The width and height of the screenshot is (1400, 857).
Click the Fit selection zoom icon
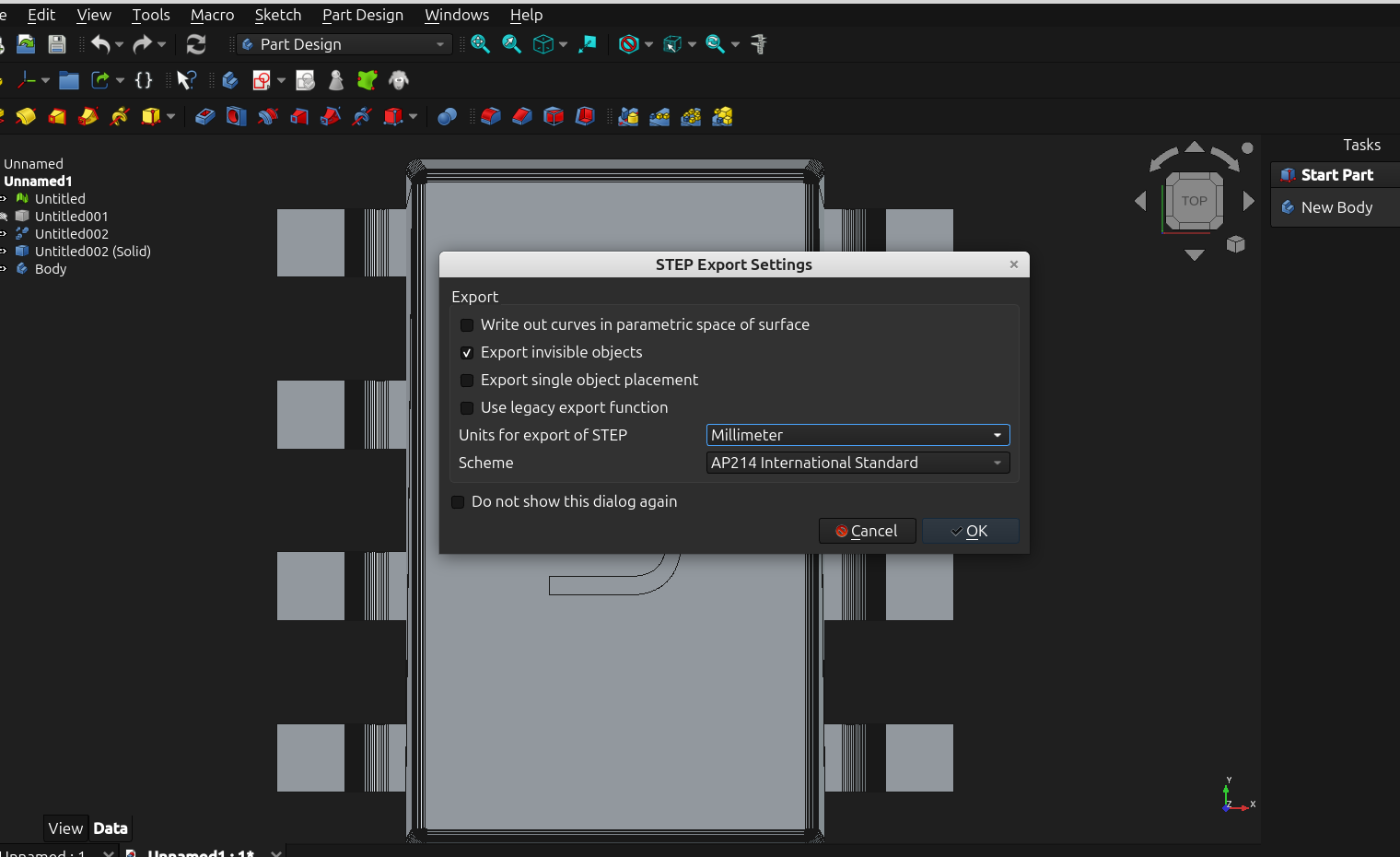(x=511, y=44)
